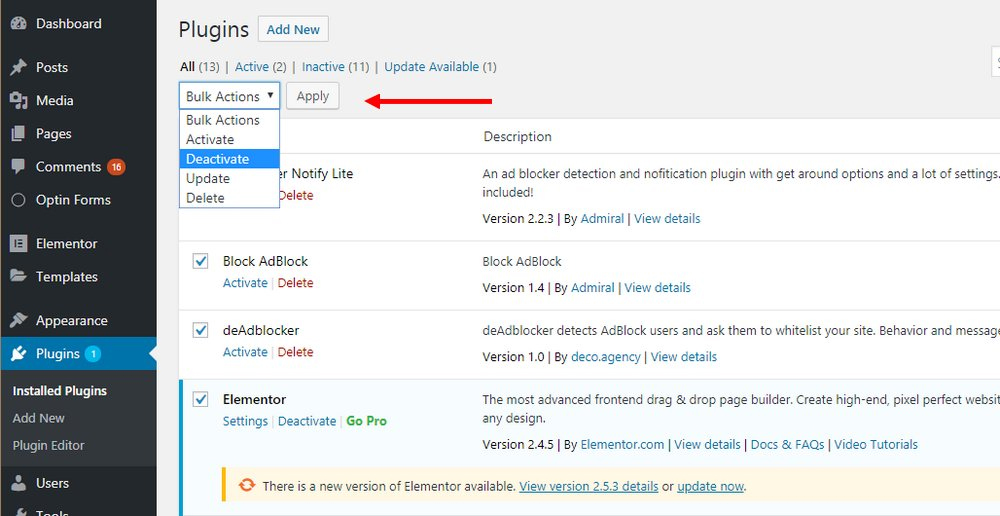Click update now link
This screenshot has height=516, width=1000.
(x=710, y=486)
